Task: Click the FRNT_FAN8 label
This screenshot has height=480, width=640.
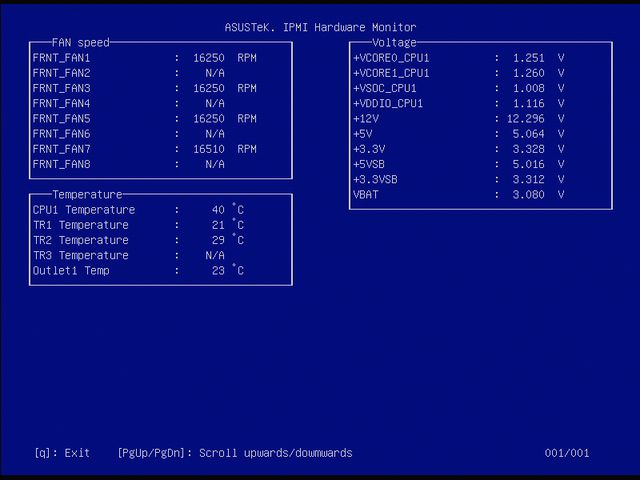Action: pos(61,164)
